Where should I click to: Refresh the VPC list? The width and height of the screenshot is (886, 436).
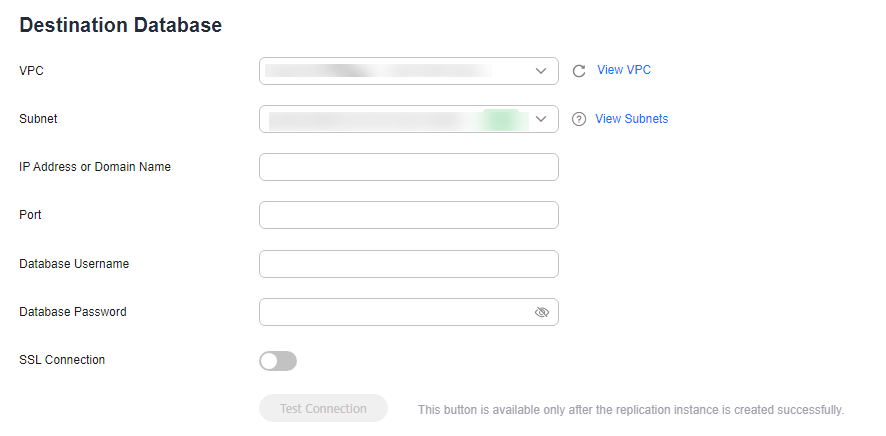579,71
